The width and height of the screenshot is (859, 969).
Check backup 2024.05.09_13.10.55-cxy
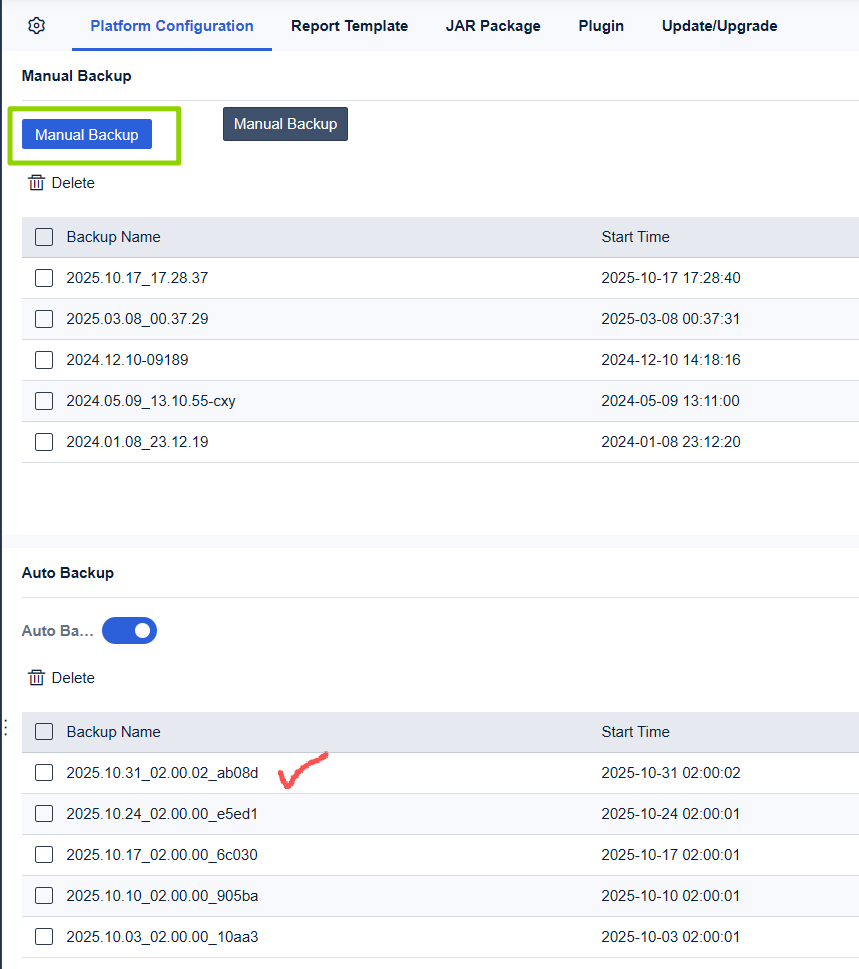tap(44, 401)
